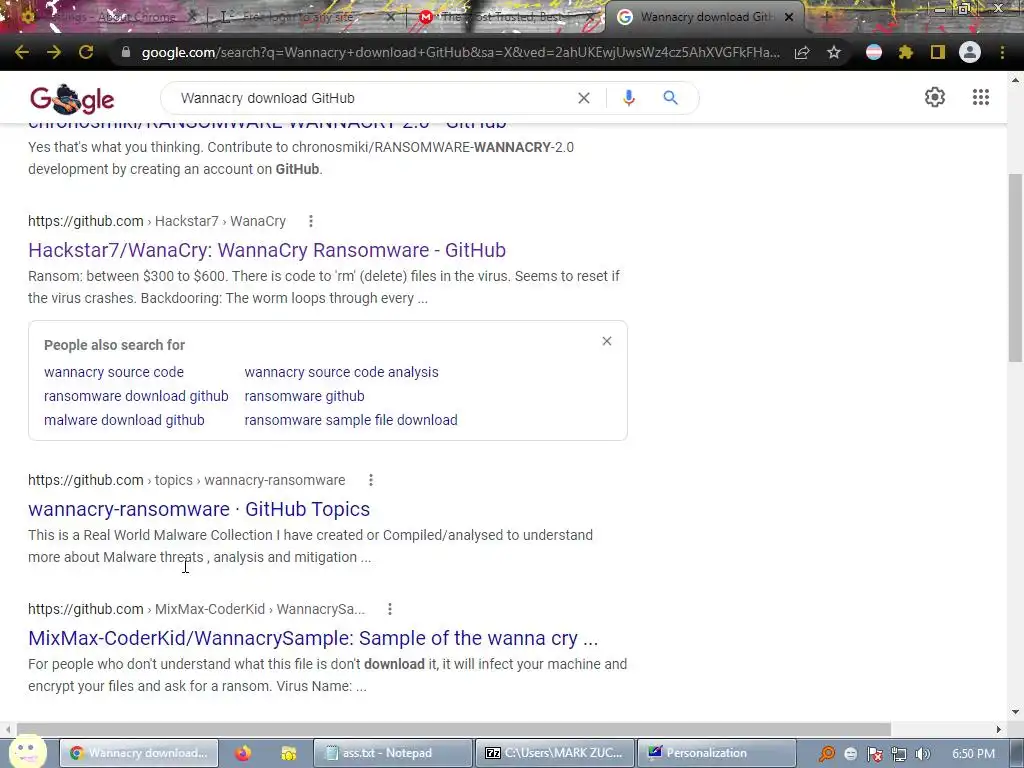Viewport: 1024px width, 768px height.
Task: Open the striped flag extension icon
Action: click(874, 52)
